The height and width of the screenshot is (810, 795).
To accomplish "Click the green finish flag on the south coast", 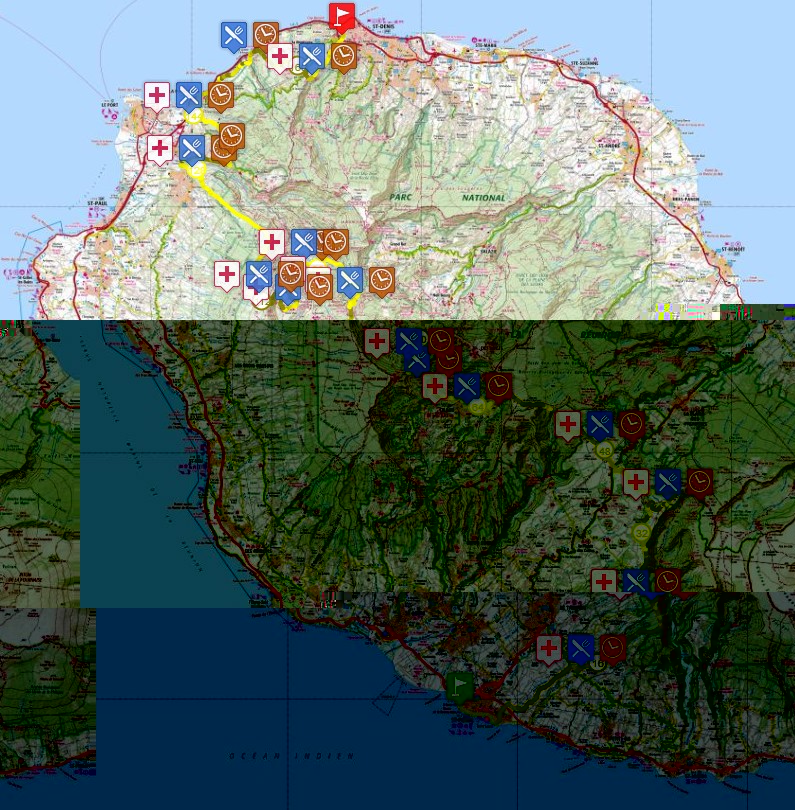I will (459, 687).
